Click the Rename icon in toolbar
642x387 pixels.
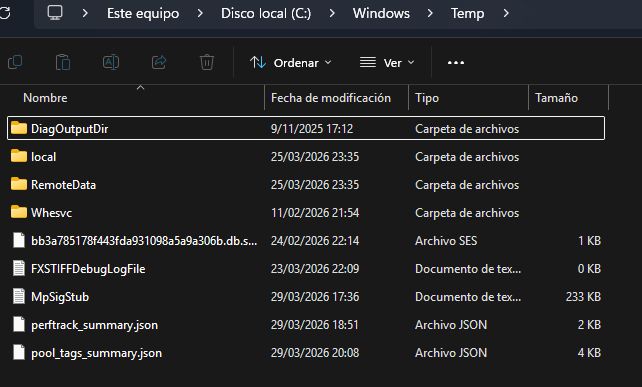click(111, 62)
